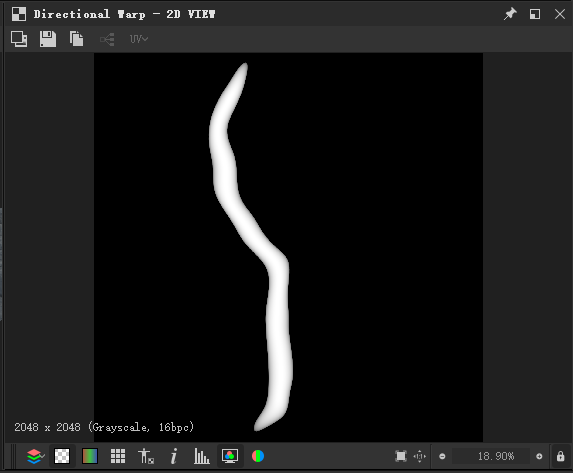Toggle the image size ruler icon
Image resolution: width=573 pixels, height=473 pixels.
(145, 456)
